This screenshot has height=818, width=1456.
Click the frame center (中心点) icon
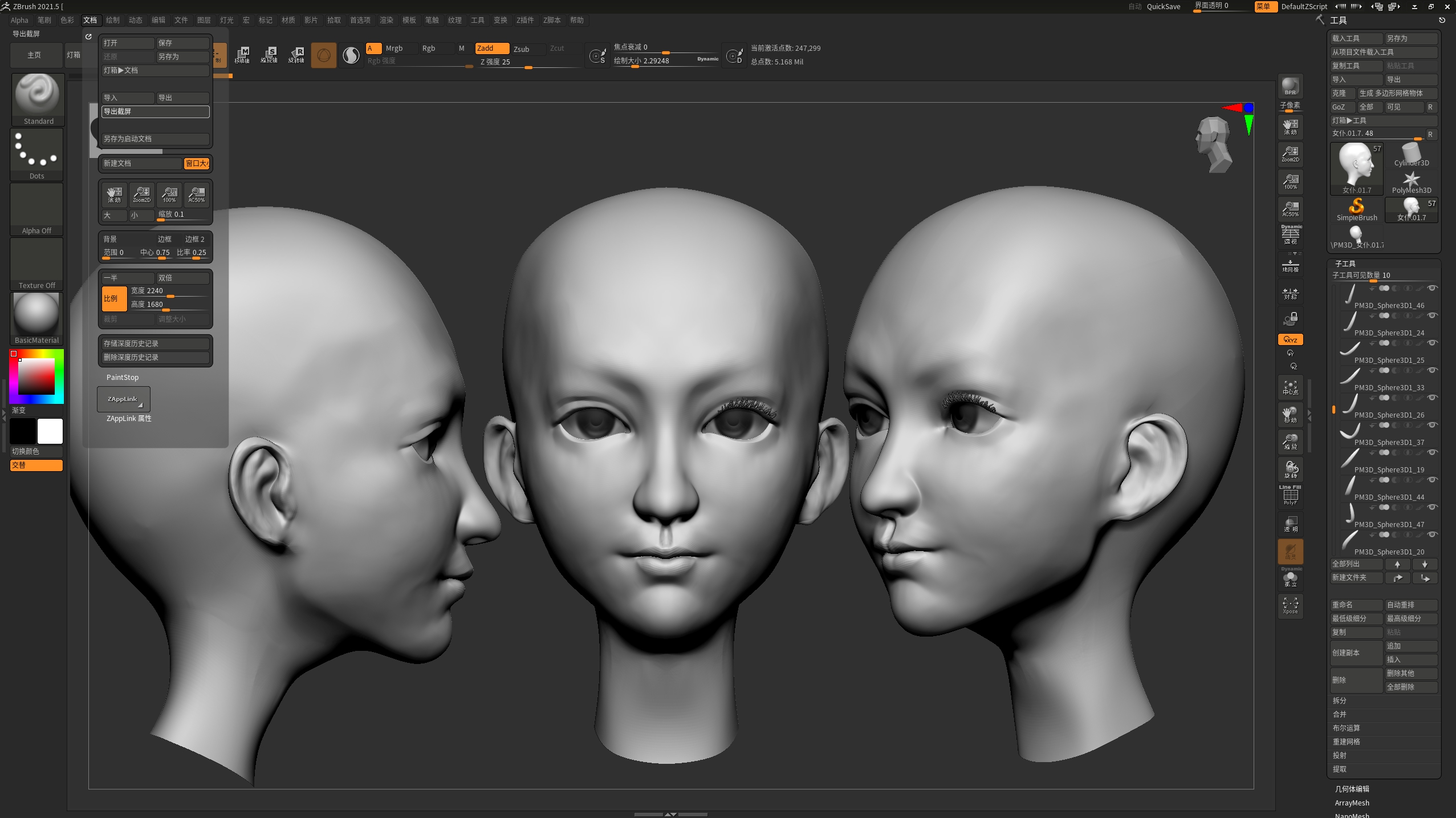[1290, 388]
